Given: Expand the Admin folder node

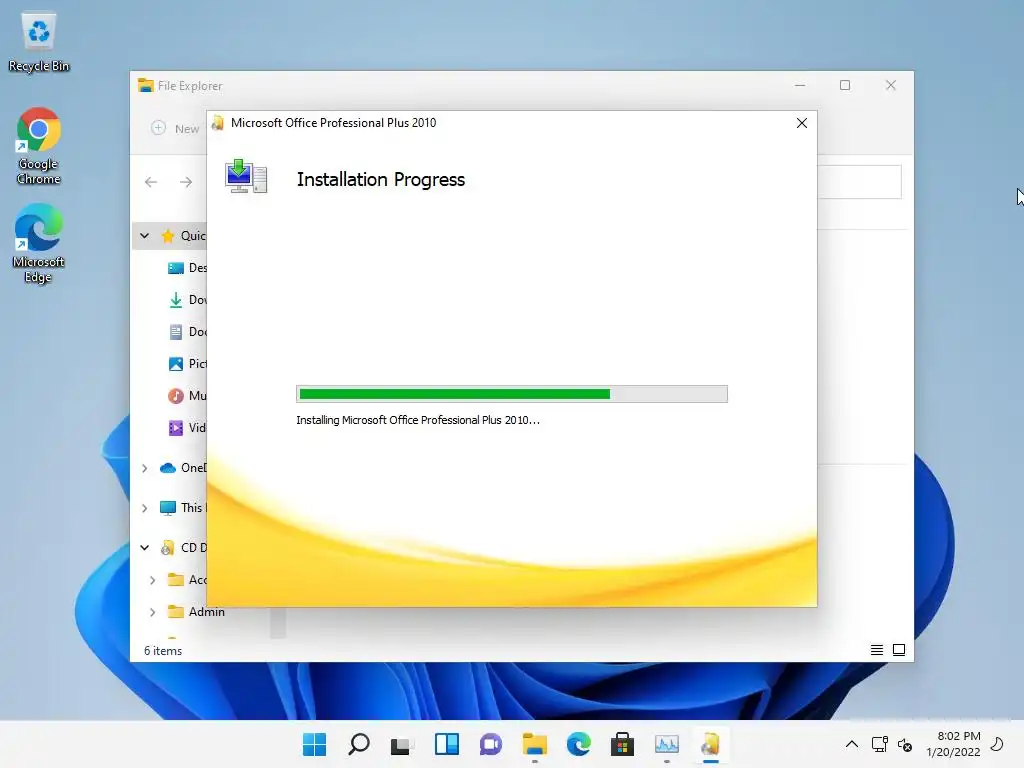Looking at the screenshot, I should (152, 612).
